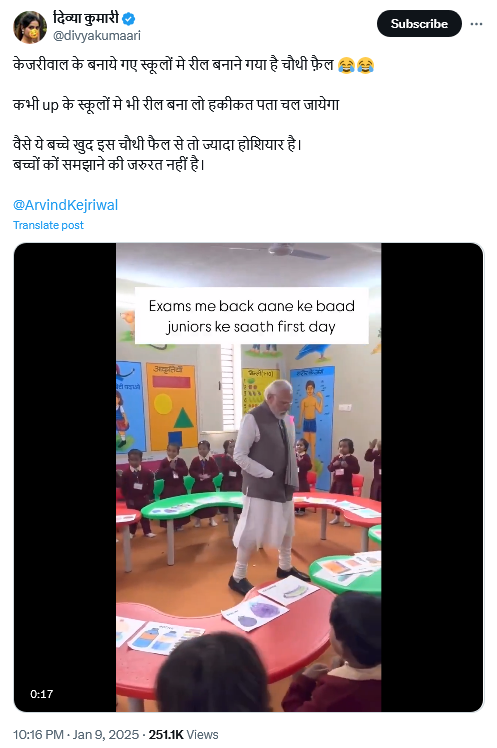Click the left black bar of the video
Screen dimensions: 497x748
click(x=65, y=477)
